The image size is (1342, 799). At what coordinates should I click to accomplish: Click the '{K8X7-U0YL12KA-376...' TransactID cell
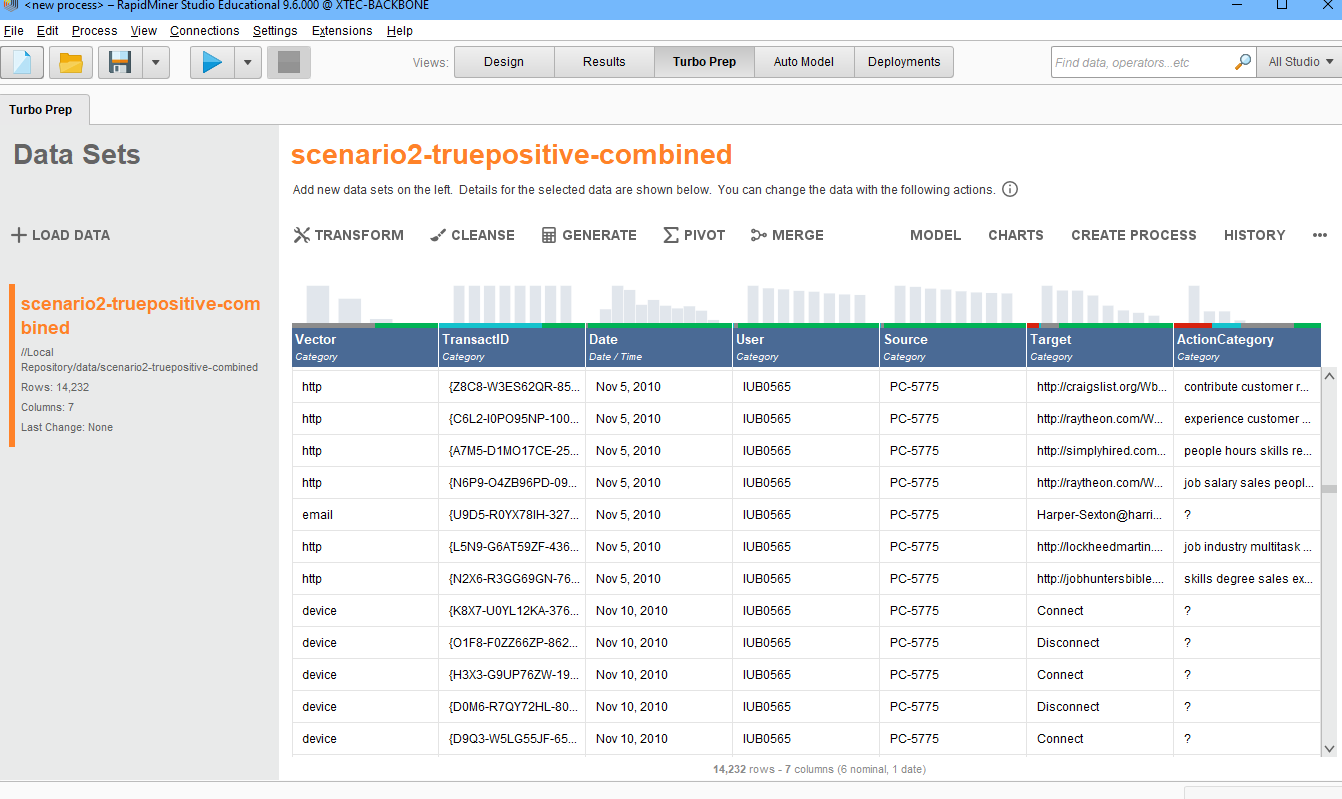point(512,611)
